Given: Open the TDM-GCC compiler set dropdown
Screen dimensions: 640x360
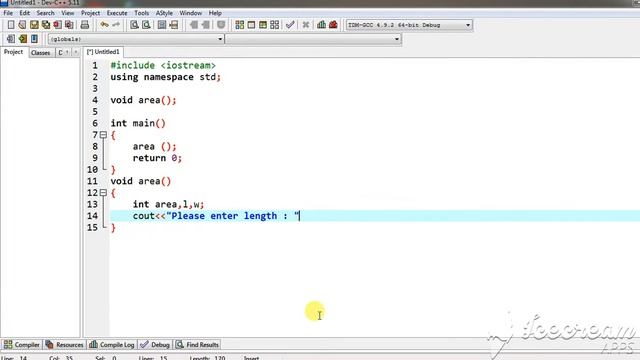Looking at the screenshot, I should [x=409, y=25].
